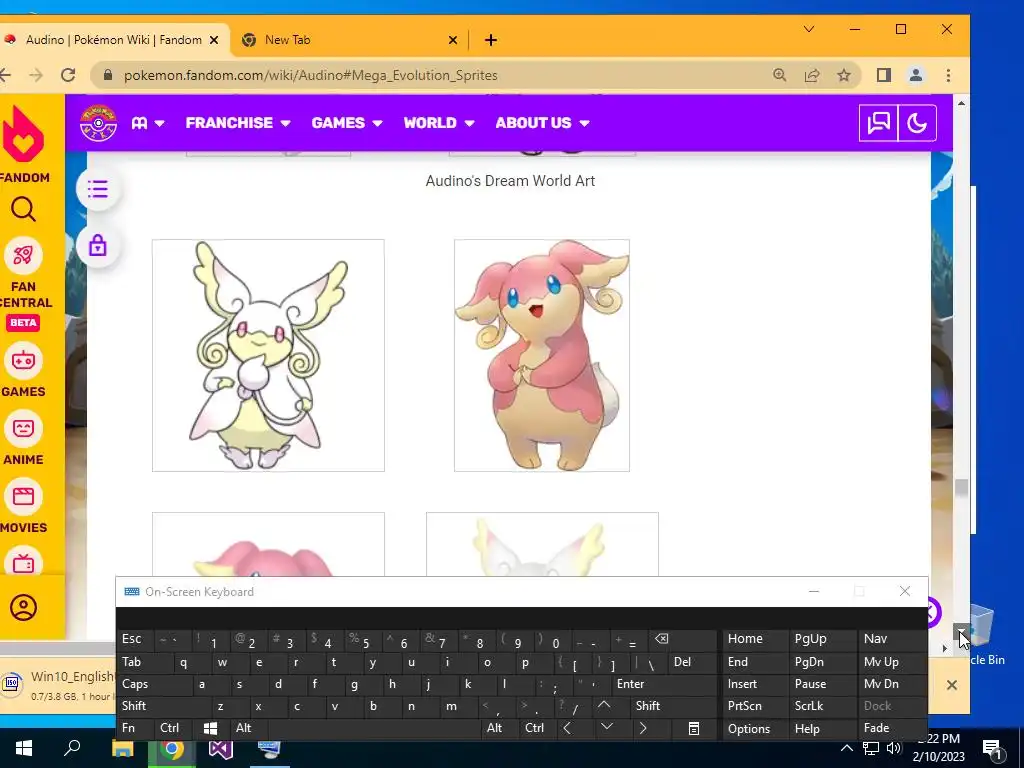Switch to Audino Pokémon Wiki tab
The width and height of the screenshot is (1024, 768).
point(114,40)
